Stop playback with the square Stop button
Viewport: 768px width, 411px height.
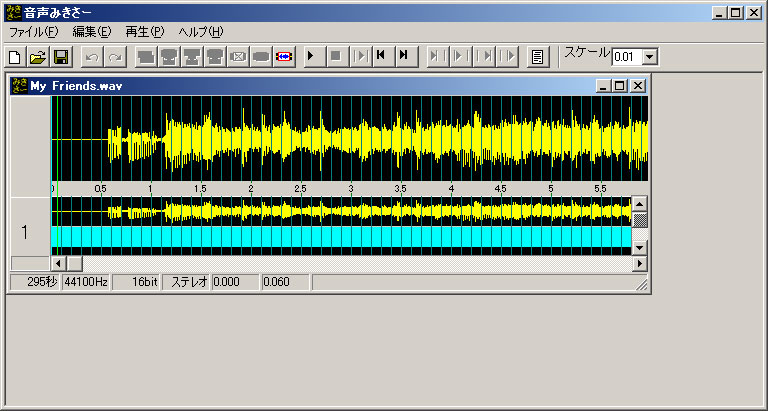pos(337,57)
